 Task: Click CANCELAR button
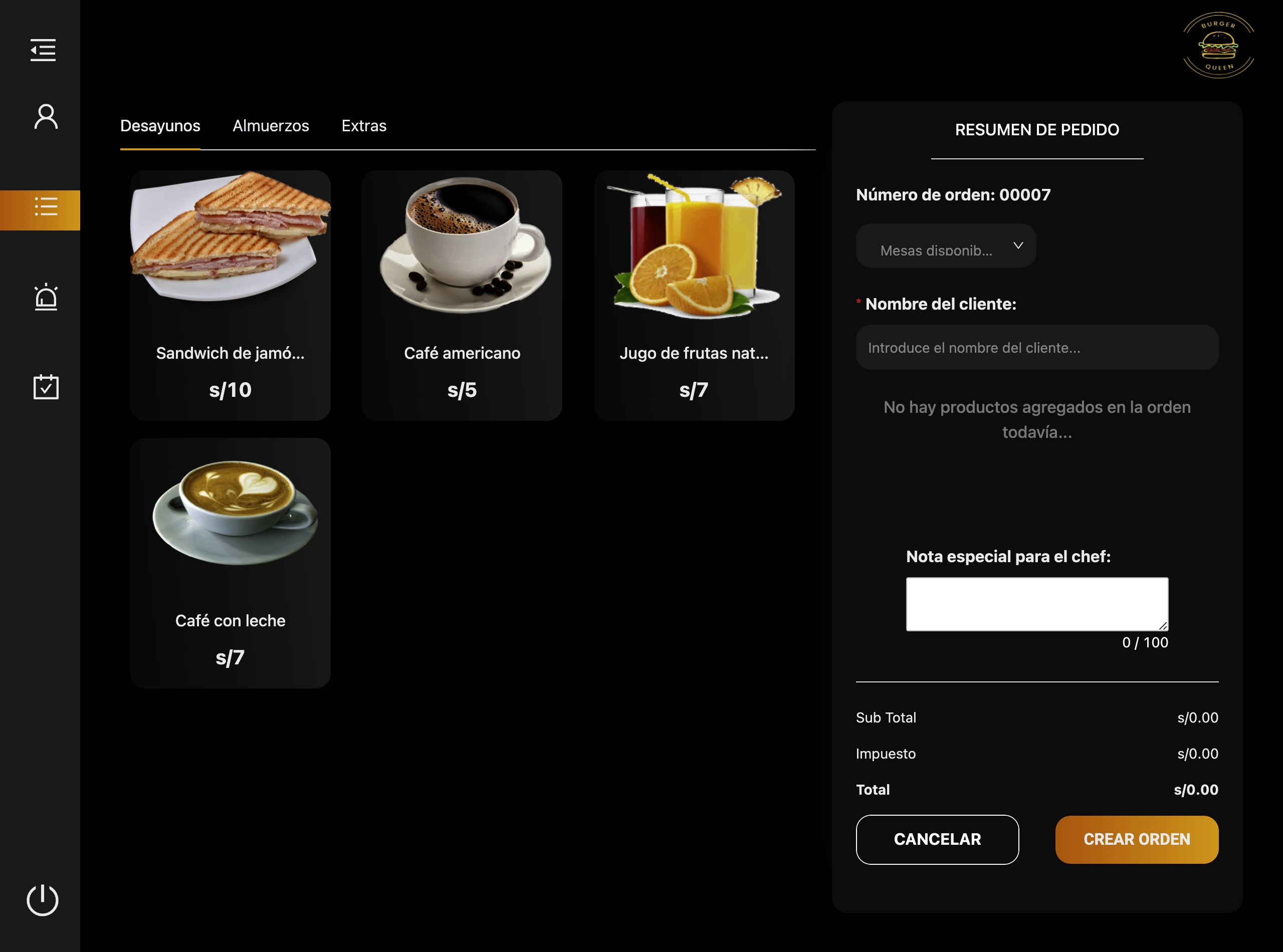click(937, 839)
